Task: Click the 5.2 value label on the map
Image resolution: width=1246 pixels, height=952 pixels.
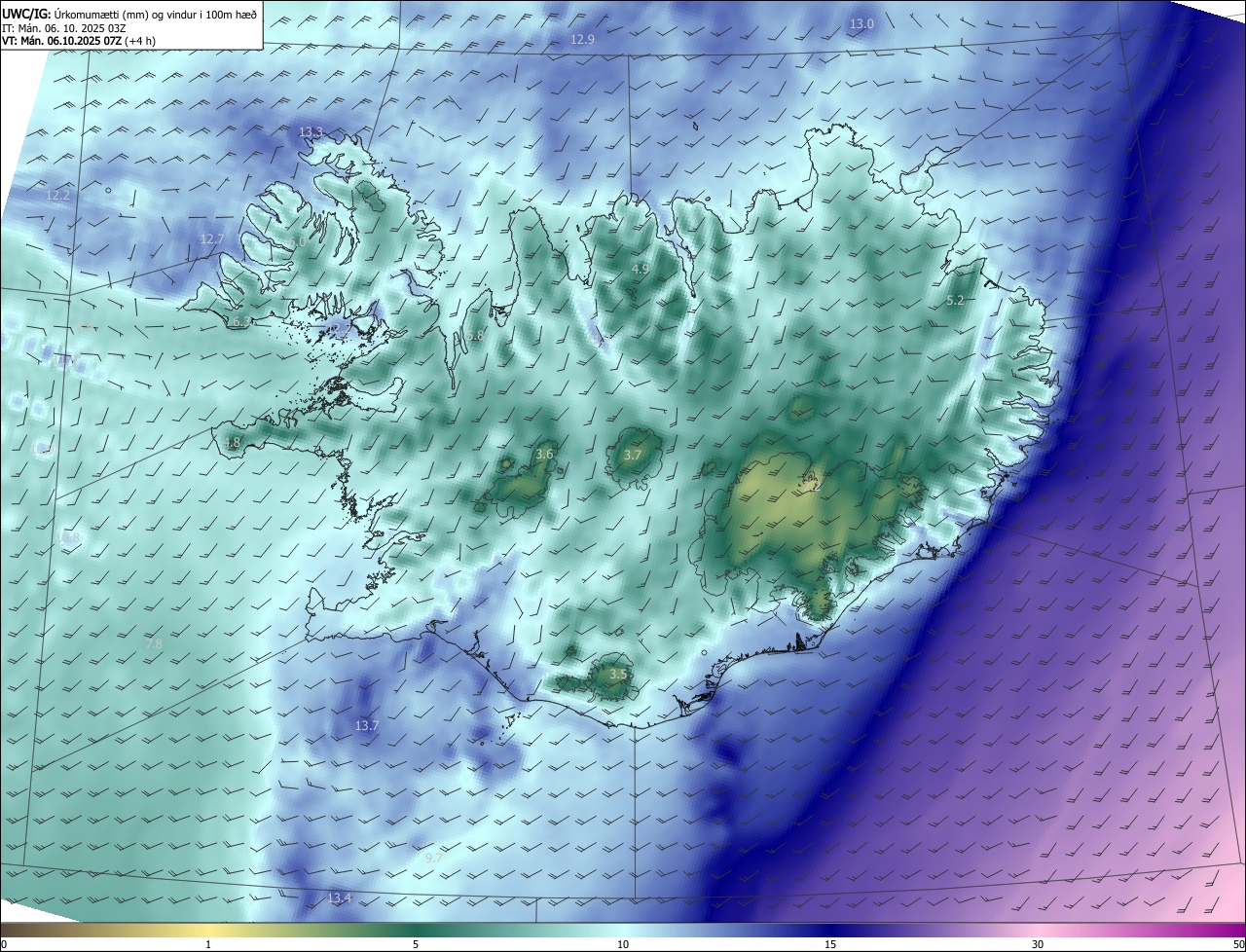Action: pyautogui.click(x=955, y=301)
